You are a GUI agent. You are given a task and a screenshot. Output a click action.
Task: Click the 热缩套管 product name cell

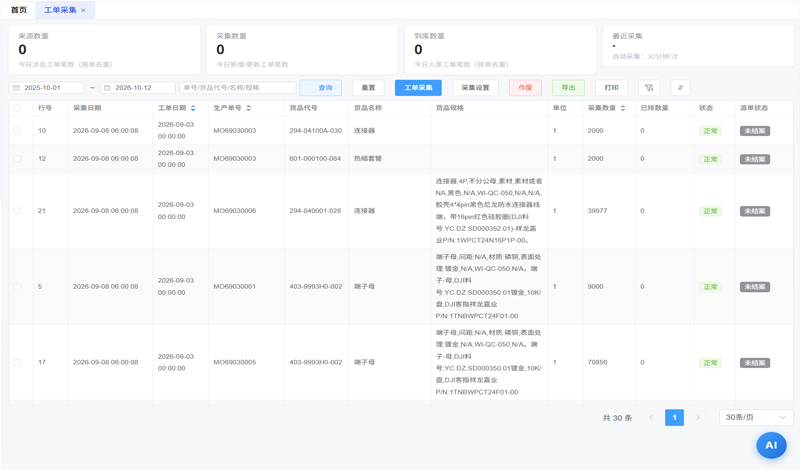click(x=368, y=159)
